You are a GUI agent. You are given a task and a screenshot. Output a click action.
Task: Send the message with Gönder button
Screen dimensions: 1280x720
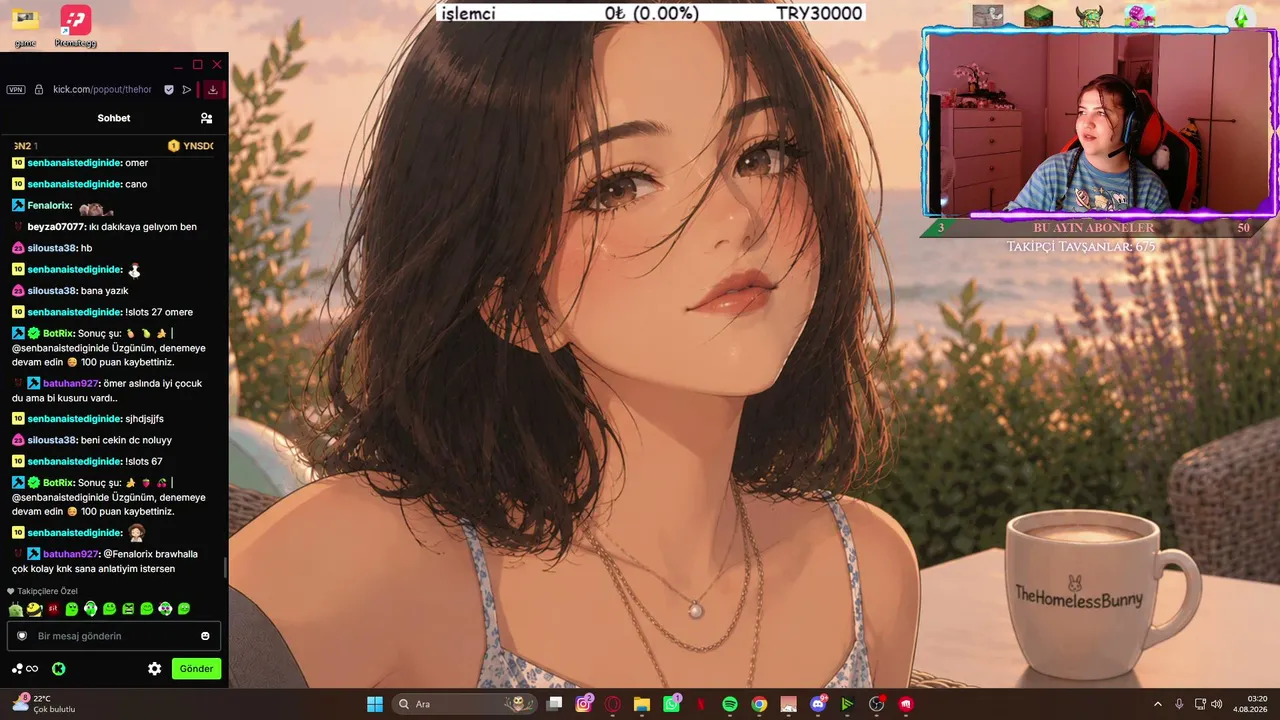tap(196, 669)
